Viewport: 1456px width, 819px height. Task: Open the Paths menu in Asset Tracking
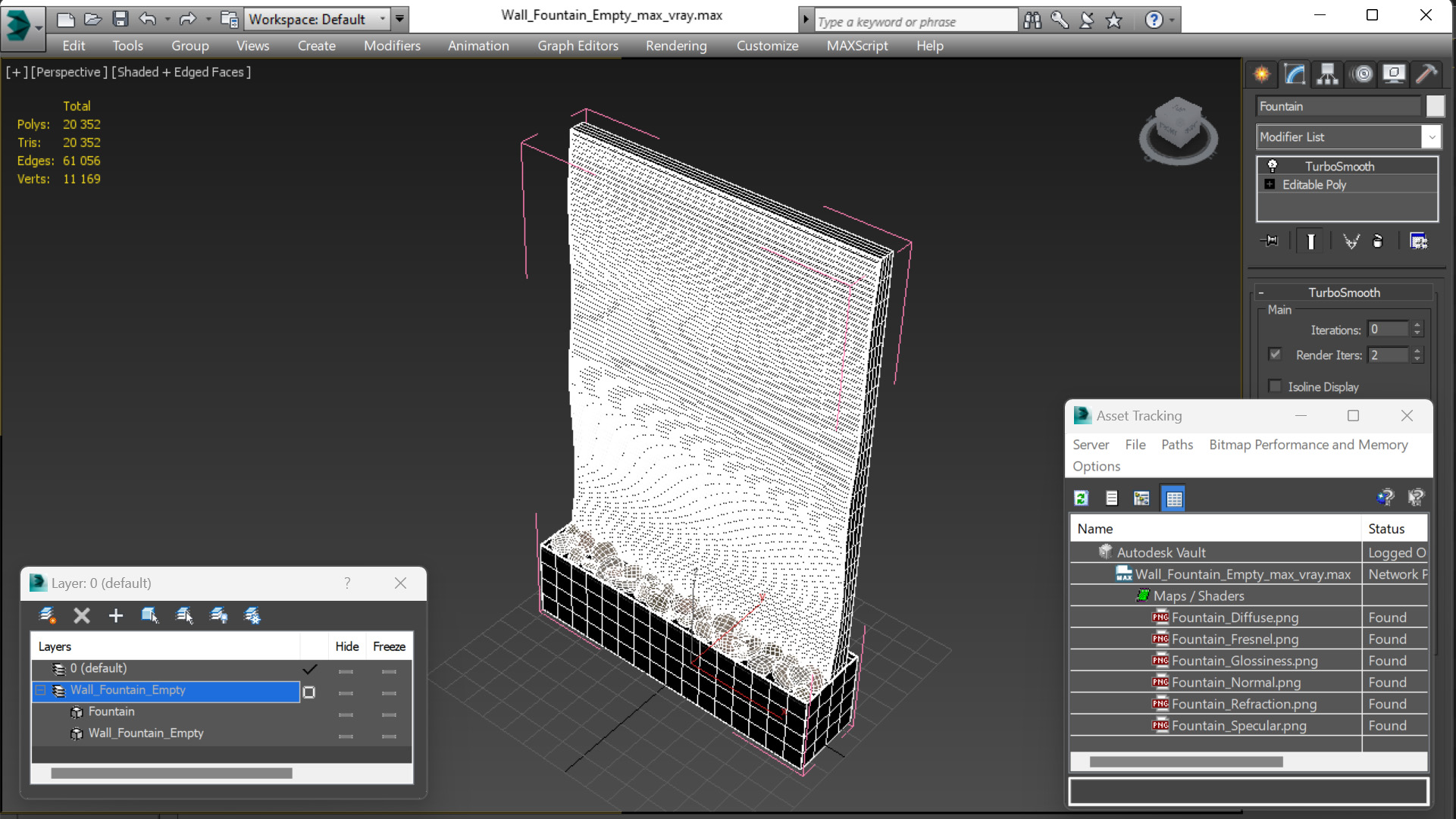1177,445
